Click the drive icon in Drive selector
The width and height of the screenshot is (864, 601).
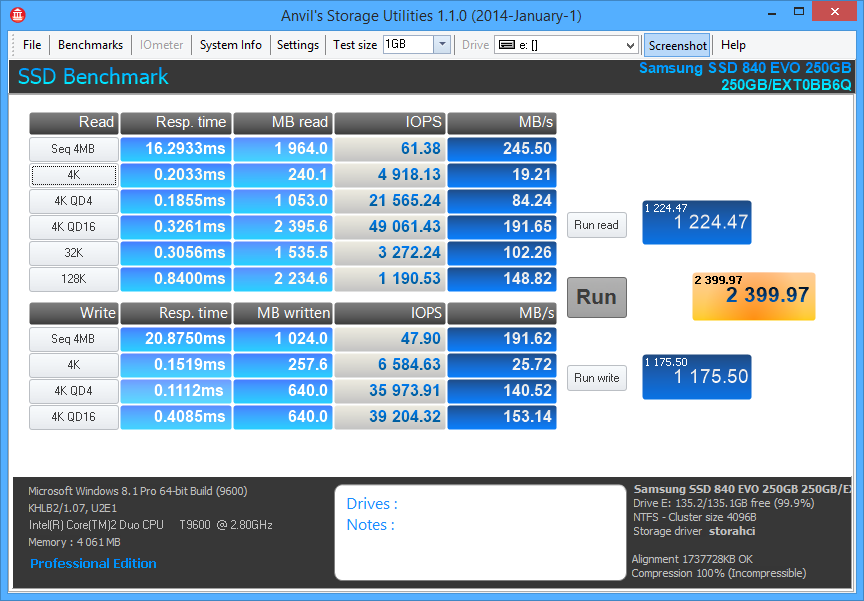pyautogui.click(x=507, y=45)
